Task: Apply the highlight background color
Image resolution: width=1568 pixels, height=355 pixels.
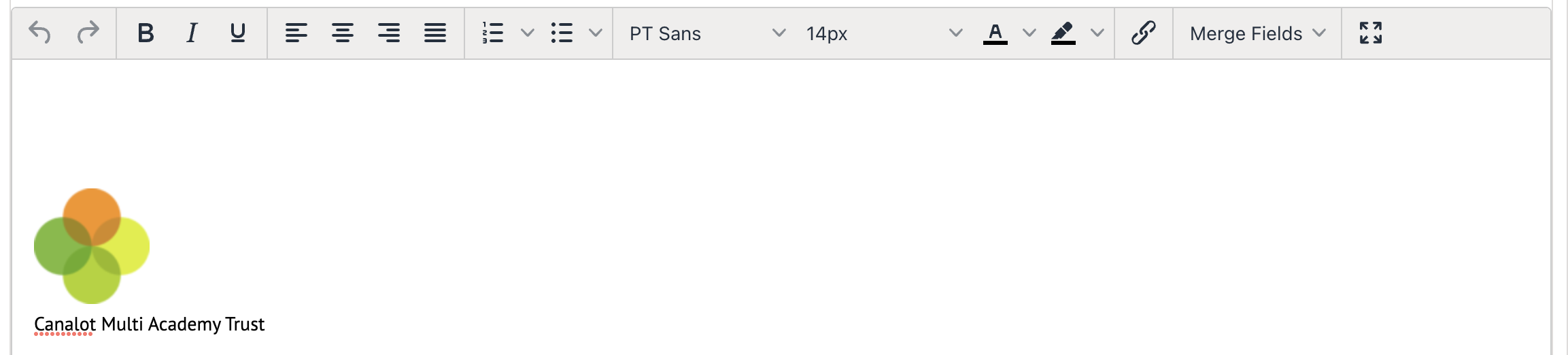Action: (x=1063, y=33)
